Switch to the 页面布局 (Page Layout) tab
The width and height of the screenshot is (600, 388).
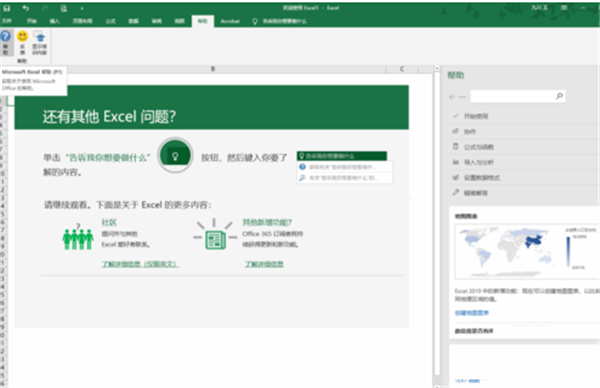[x=83, y=21]
